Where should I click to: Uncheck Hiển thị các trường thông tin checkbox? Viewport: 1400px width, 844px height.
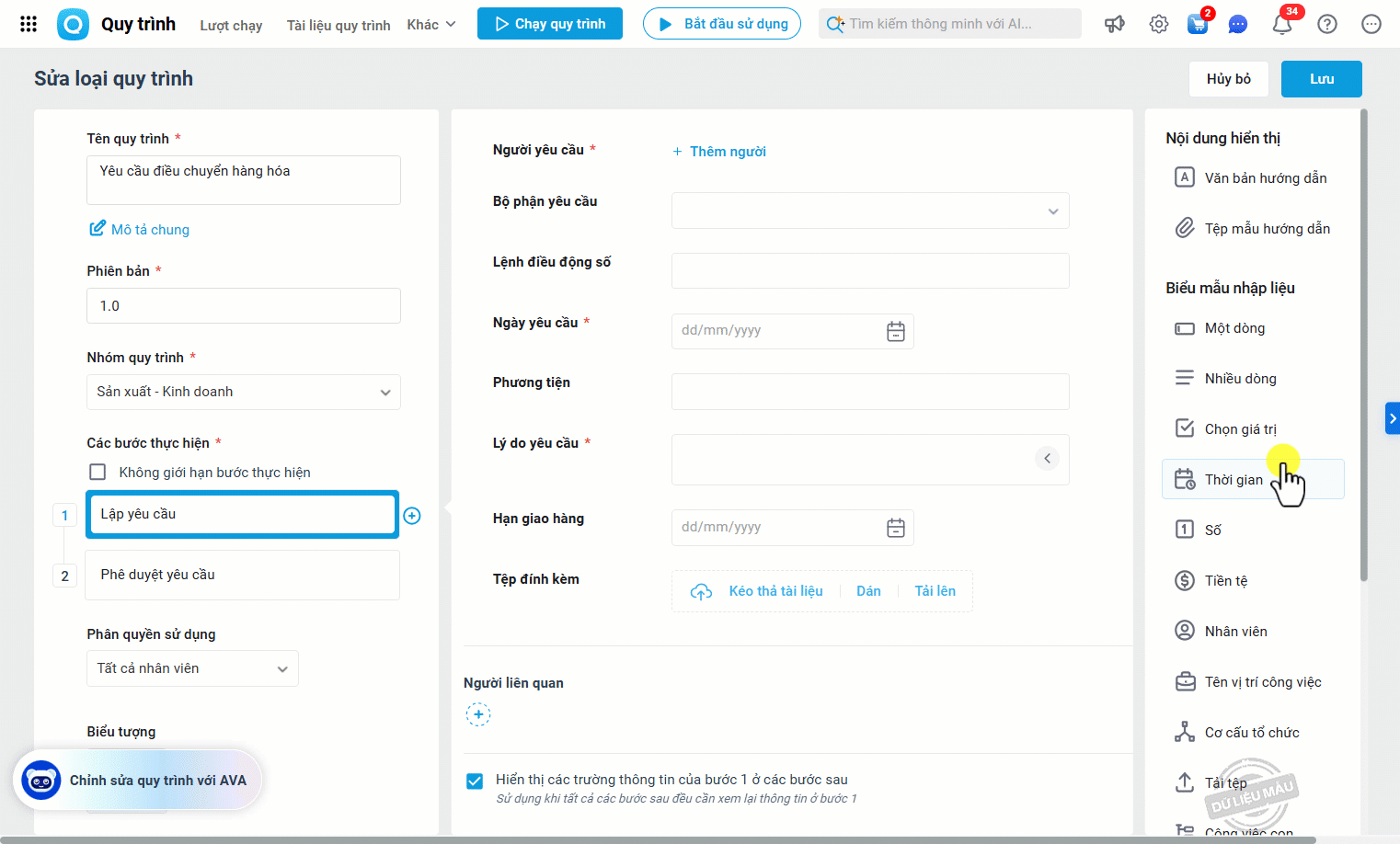(x=475, y=781)
